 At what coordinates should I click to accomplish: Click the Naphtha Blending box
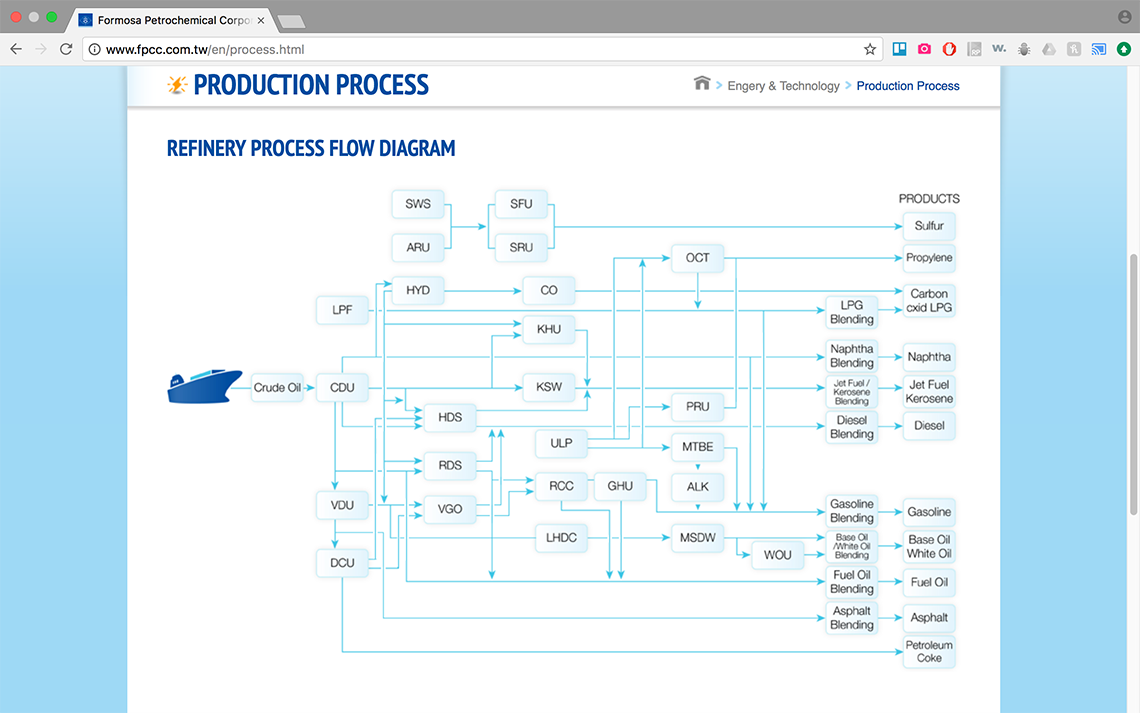pyautogui.click(x=852, y=355)
